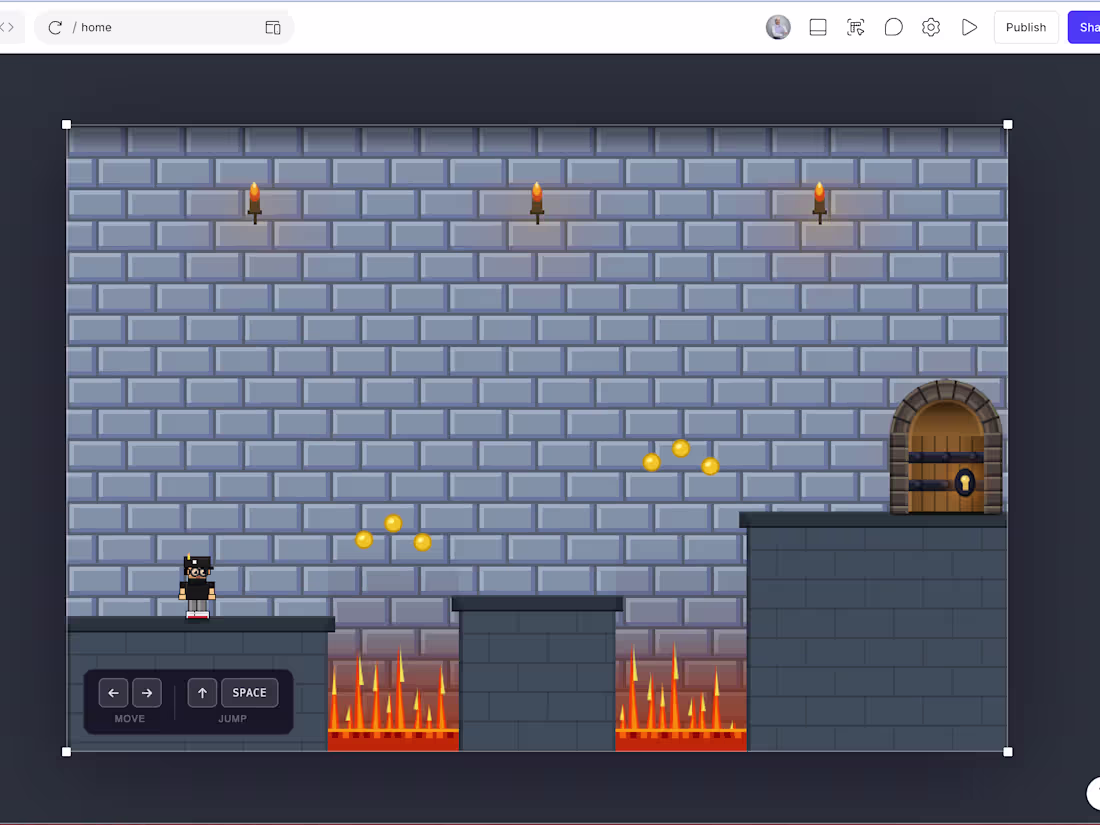Click the up arrow JUMP key
1100x825 pixels.
202,692
